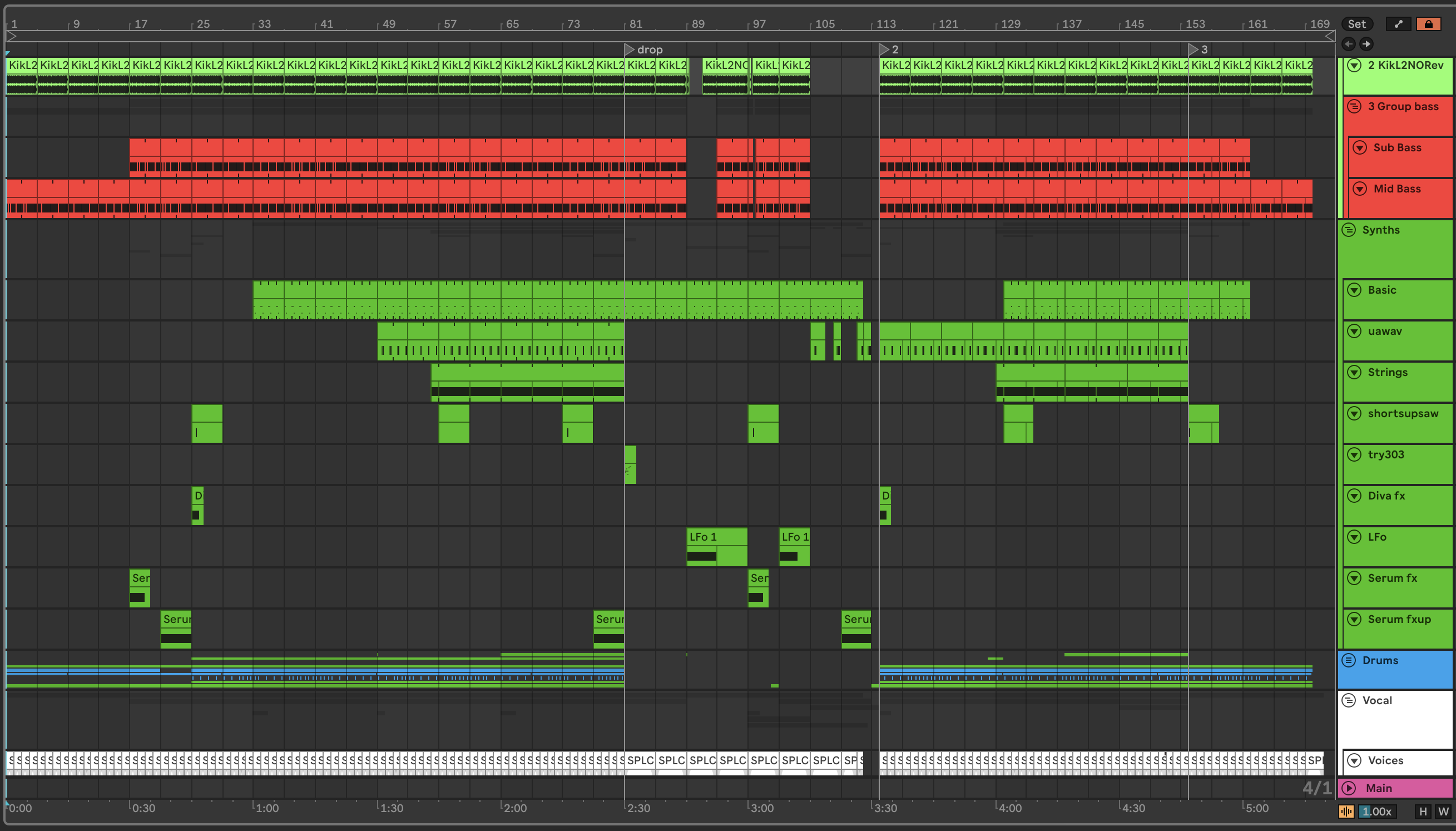Screen dimensions: 1456x831
Task: Toggle the Sub Bass track fold arrow
Action: click(1360, 148)
